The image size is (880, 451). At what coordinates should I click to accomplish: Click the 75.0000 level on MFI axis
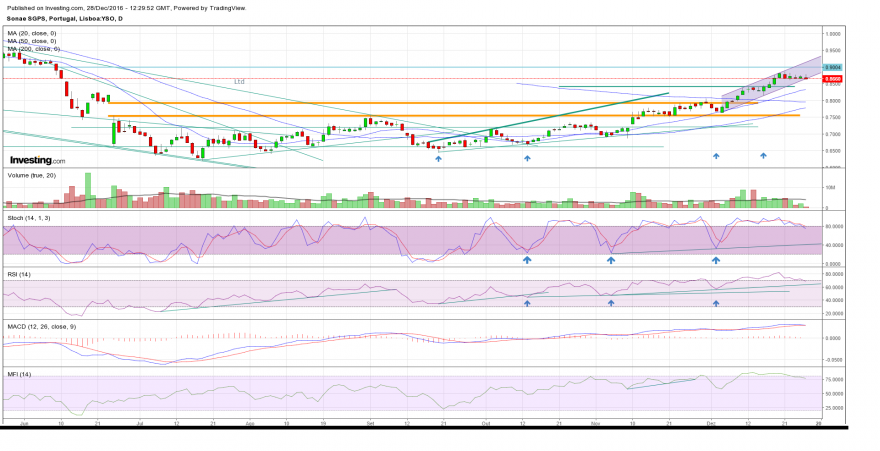[833, 380]
